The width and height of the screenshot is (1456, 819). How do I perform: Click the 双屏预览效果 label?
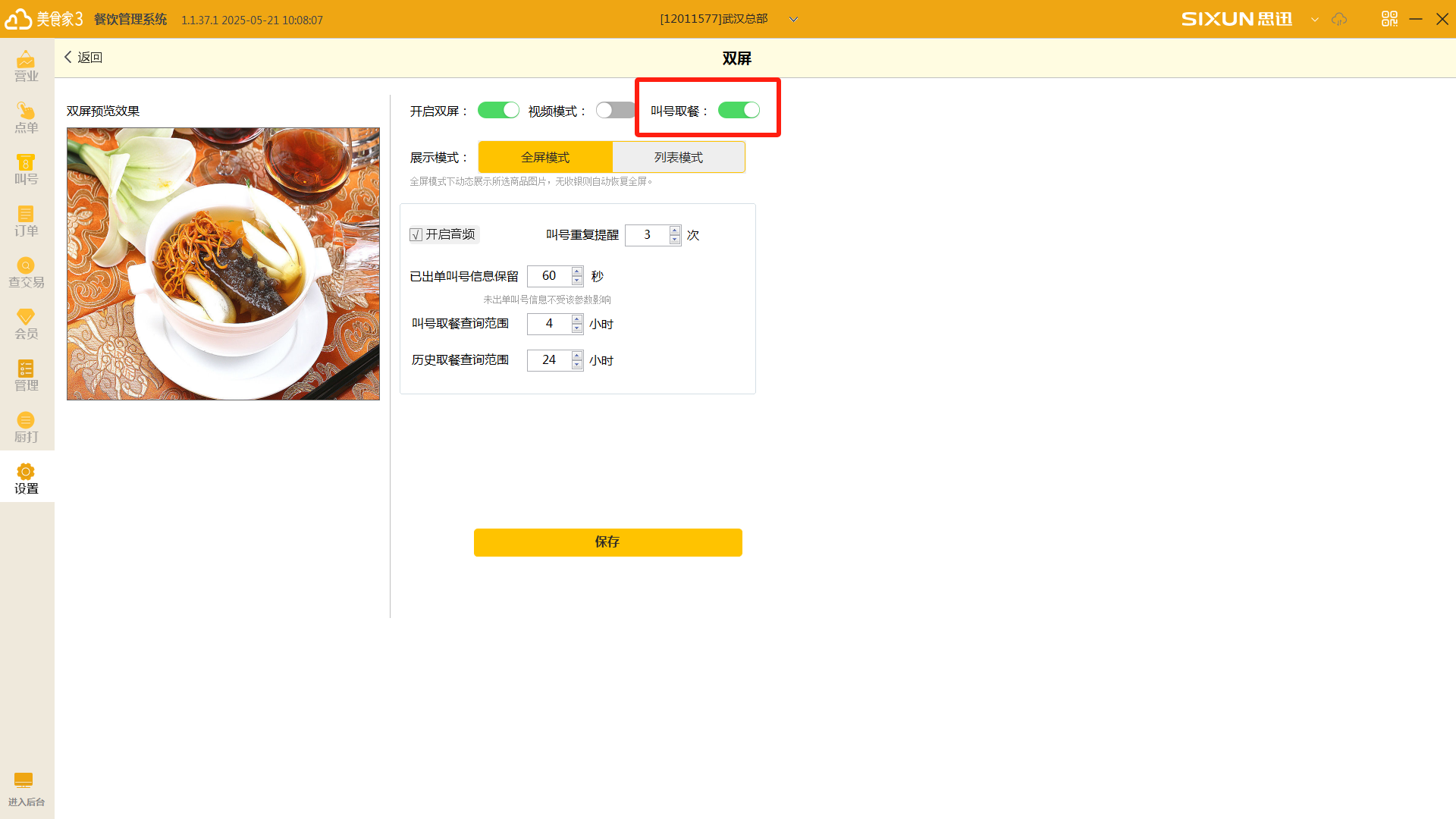(x=103, y=111)
